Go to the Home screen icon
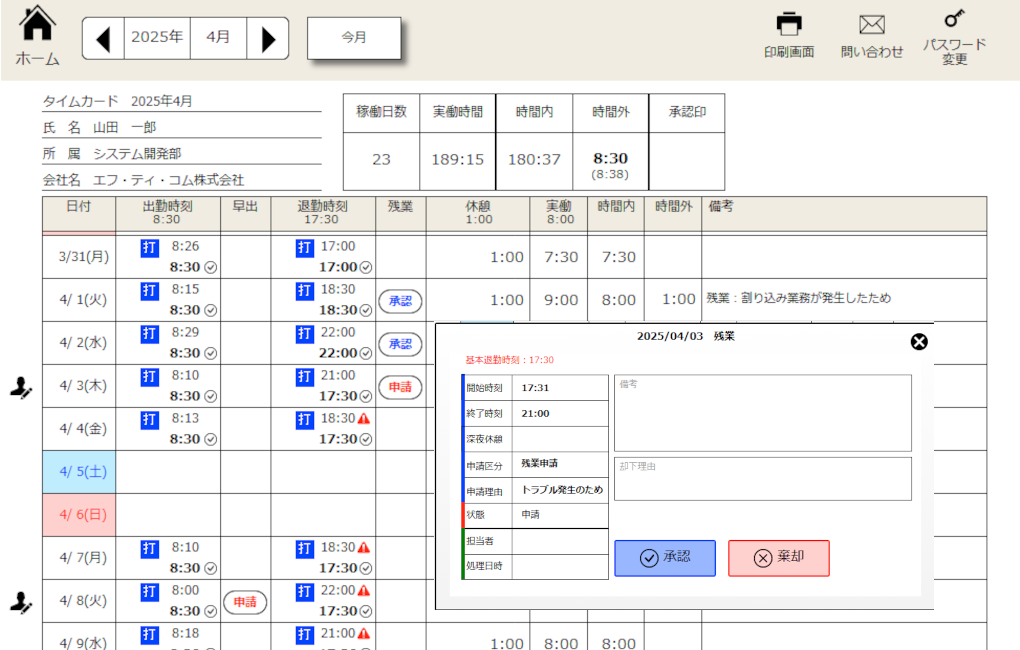 [x=37, y=24]
